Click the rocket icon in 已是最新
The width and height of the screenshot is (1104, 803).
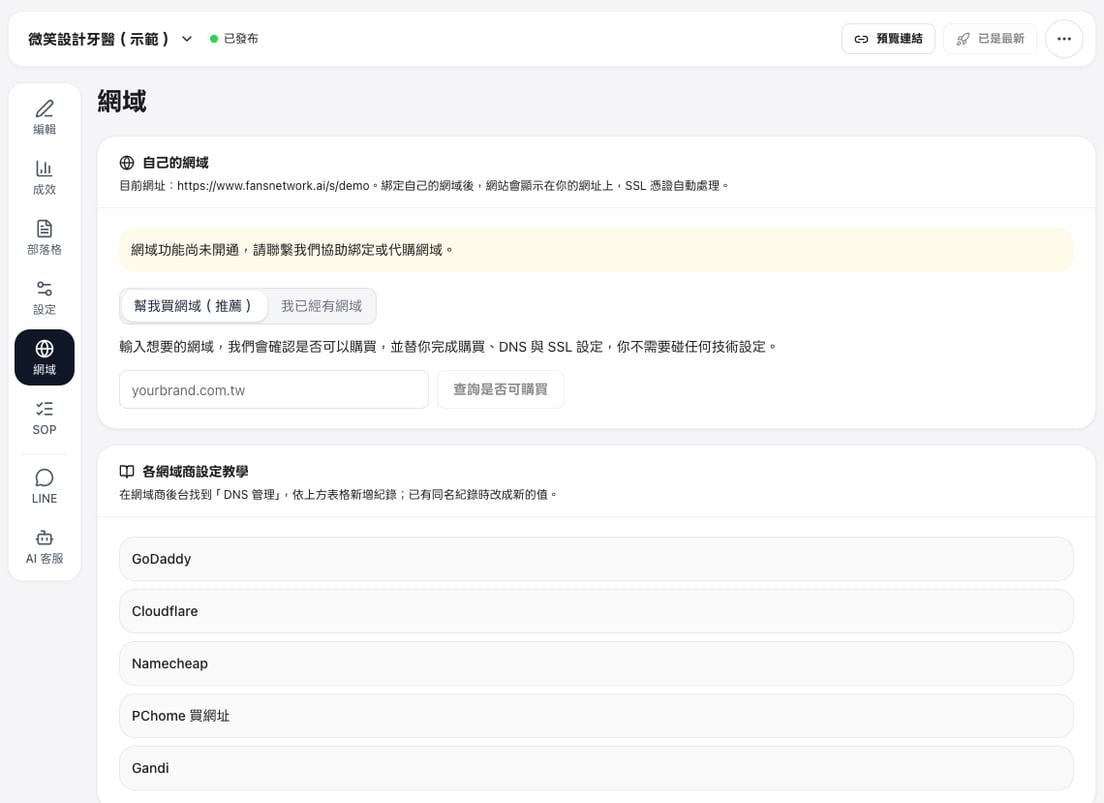[x=963, y=39]
